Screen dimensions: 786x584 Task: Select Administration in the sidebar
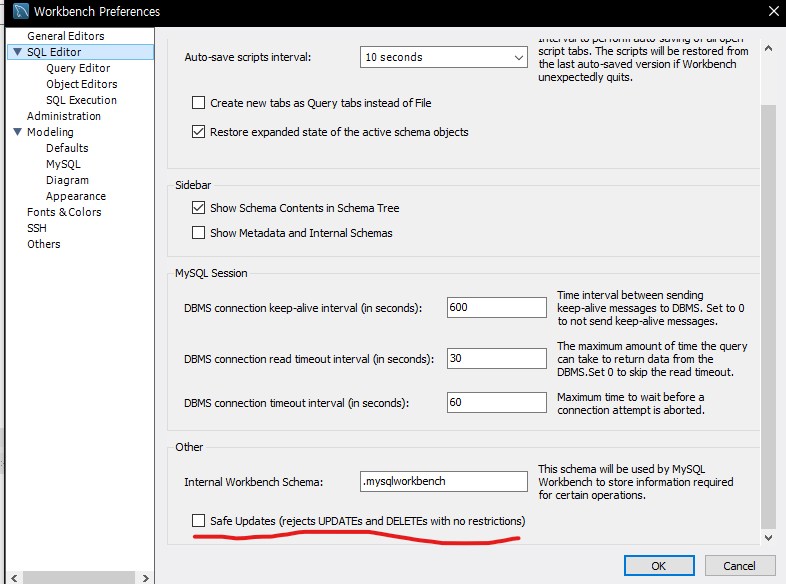coord(64,116)
